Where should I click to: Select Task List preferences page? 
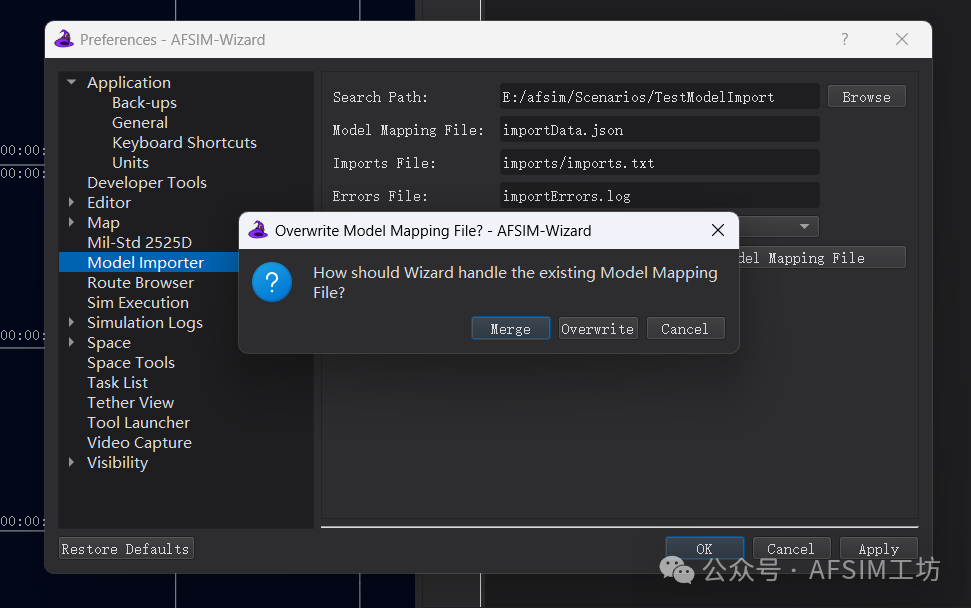click(118, 382)
